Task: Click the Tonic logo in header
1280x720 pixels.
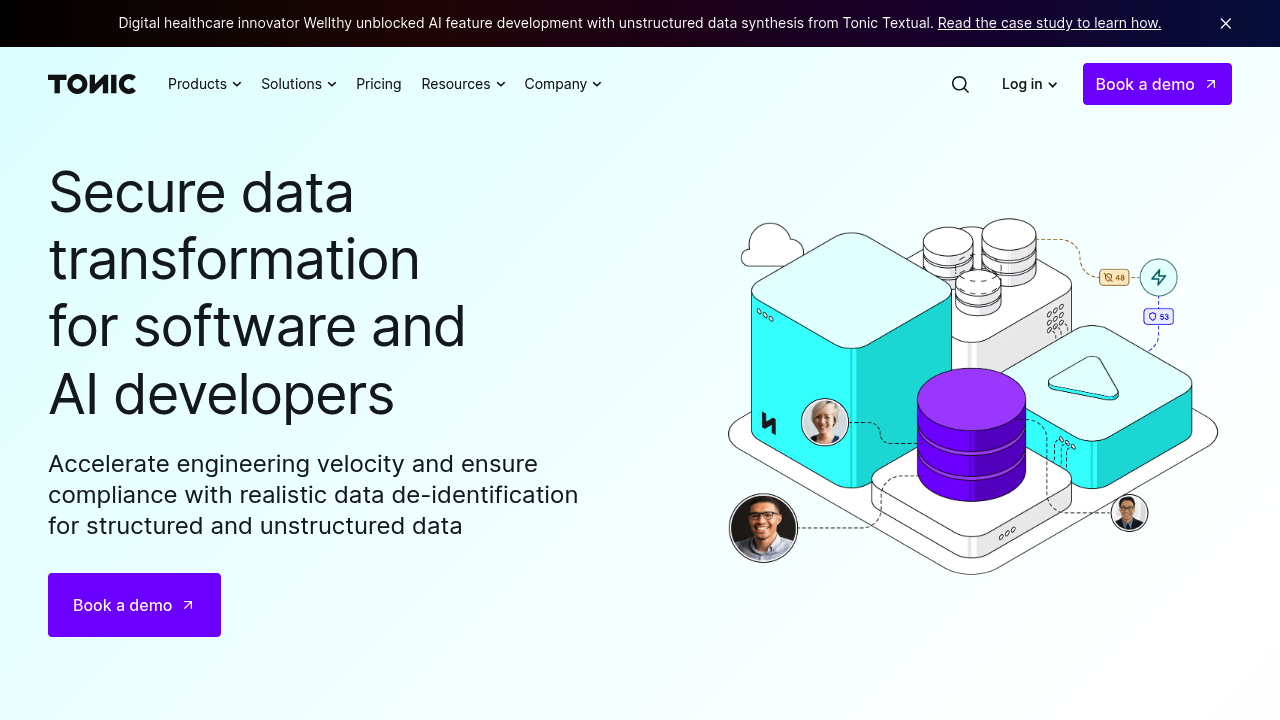Action: click(92, 84)
